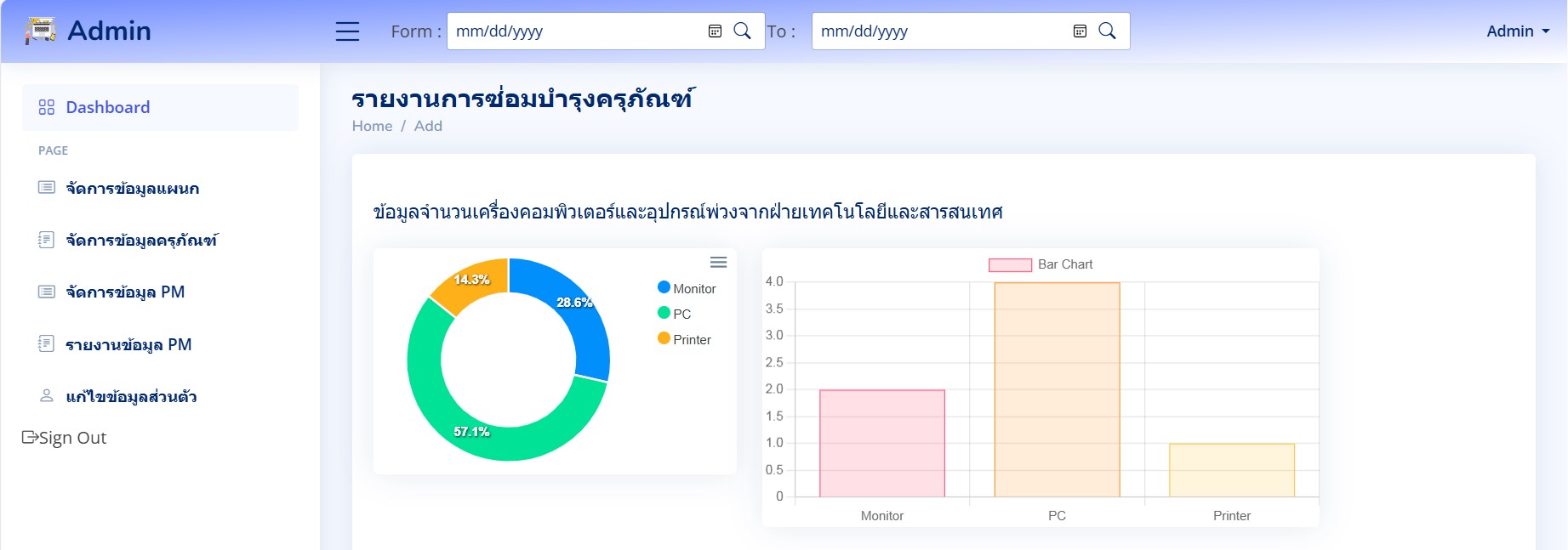Toggle the Printer series in donut legend
Screen dimensions: 1568x550
point(684,339)
